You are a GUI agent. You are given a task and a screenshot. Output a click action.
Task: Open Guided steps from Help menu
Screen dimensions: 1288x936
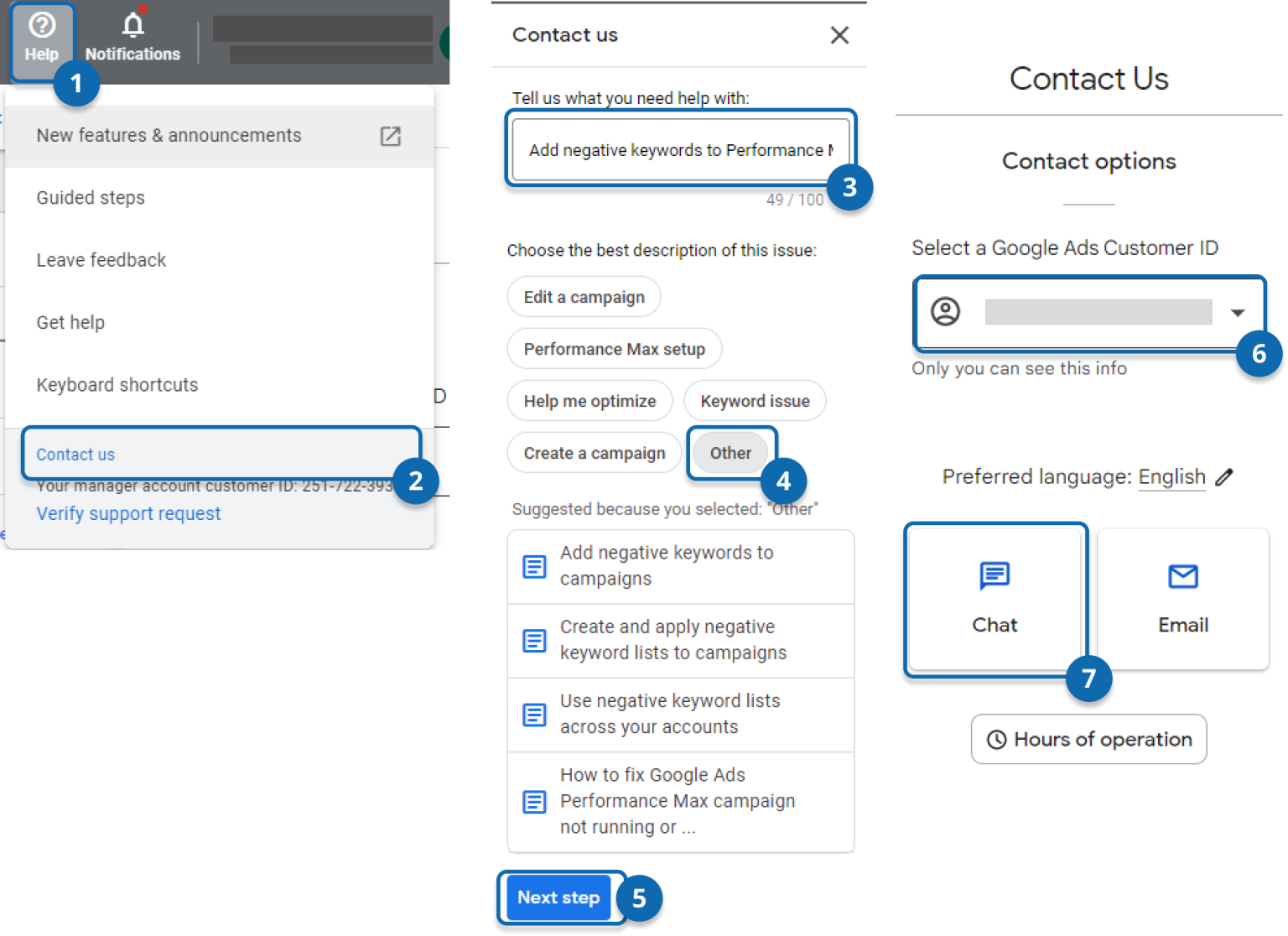click(x=90, y=198)
